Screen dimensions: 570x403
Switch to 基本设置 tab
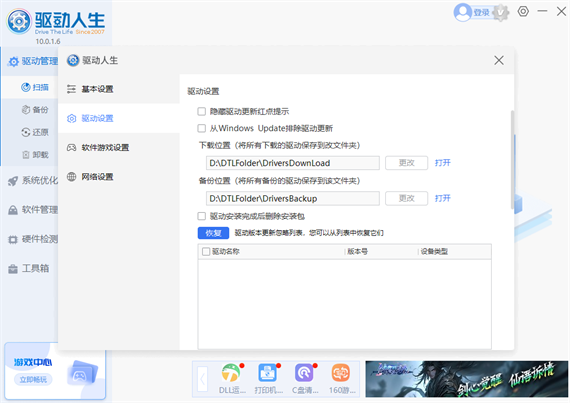(119, 89)
